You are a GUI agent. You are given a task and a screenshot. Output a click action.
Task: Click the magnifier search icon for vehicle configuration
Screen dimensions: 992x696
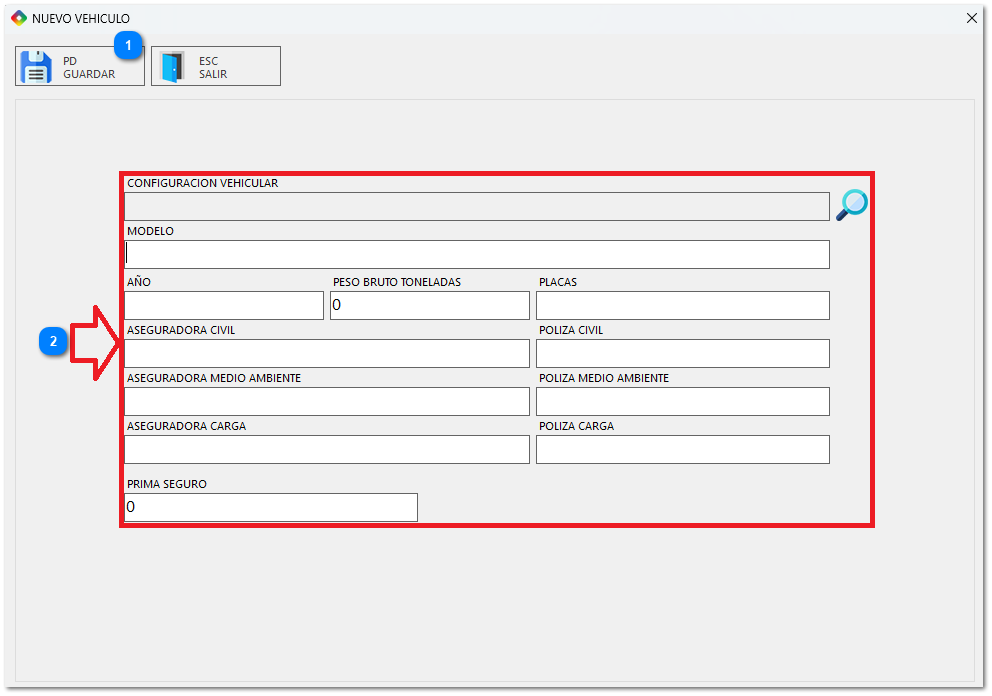pos(851,205)
